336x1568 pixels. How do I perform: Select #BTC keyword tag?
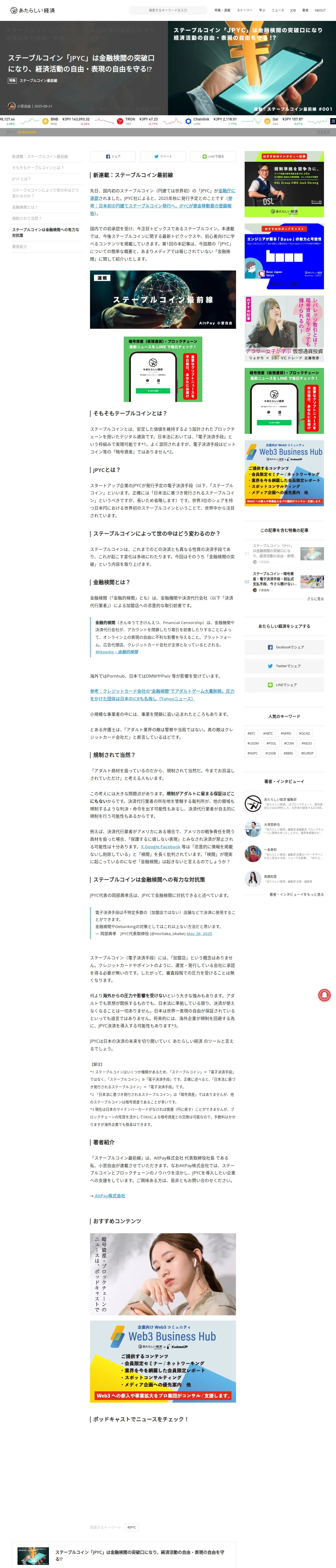[251, 734]
